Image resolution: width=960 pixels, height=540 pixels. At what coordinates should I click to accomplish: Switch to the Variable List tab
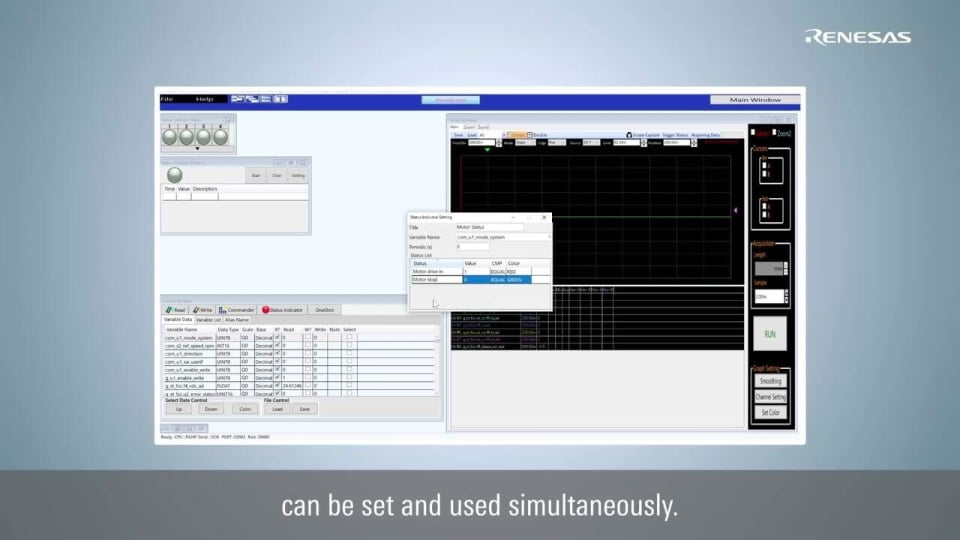pyautogui.click(x=207, y=320)
